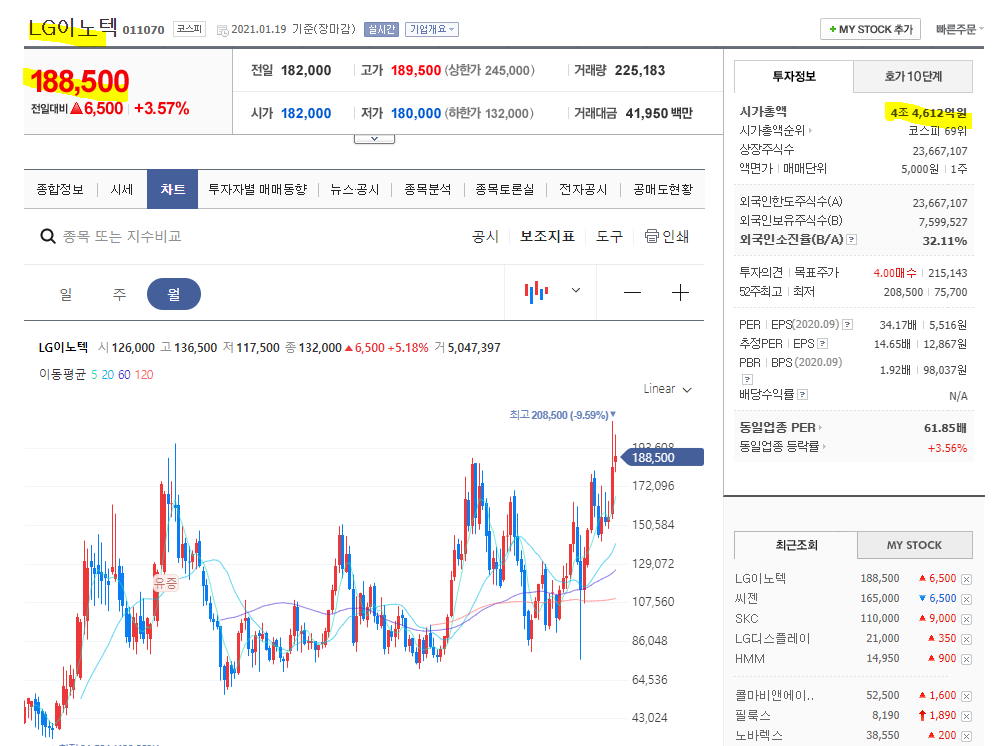Click the calendar icon beside the date

pyautogui.click(x=222, y=30)
